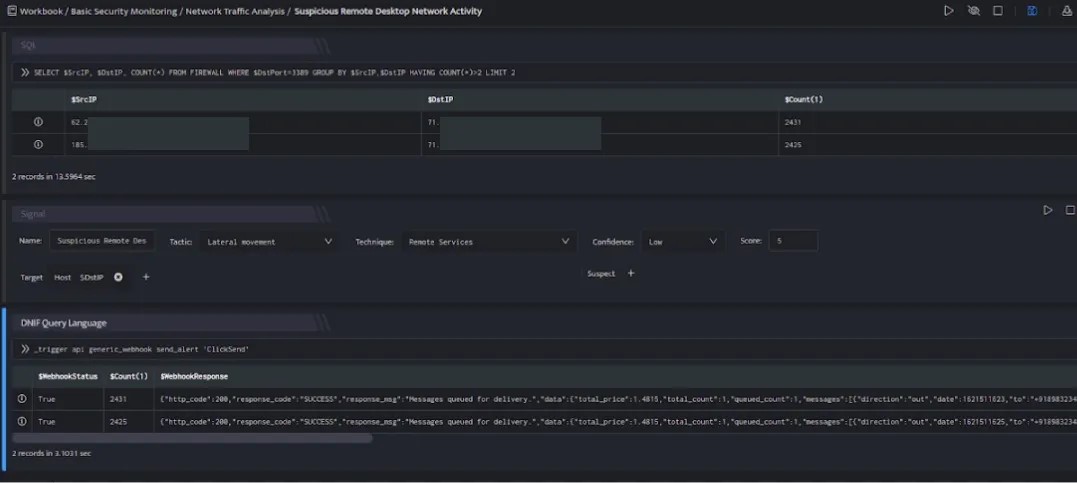Open the Technique dropdown showing Remote Services
The width and height of the screenshot is (1077, 483).
point(488,241)
